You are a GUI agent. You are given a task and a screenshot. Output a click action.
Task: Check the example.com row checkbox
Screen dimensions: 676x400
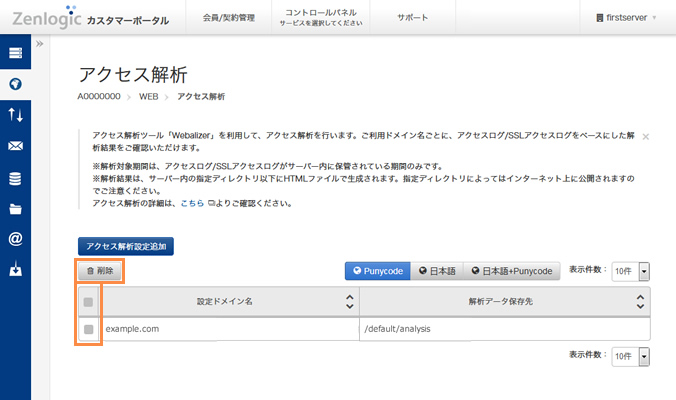point(88,329)
